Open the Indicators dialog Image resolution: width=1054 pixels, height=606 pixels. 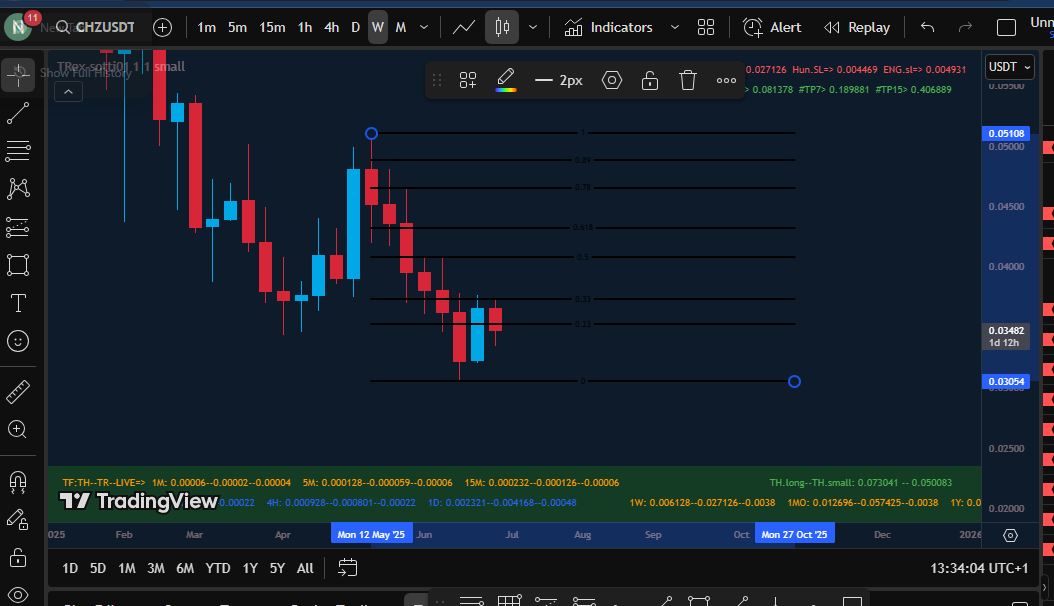(608, 28)
